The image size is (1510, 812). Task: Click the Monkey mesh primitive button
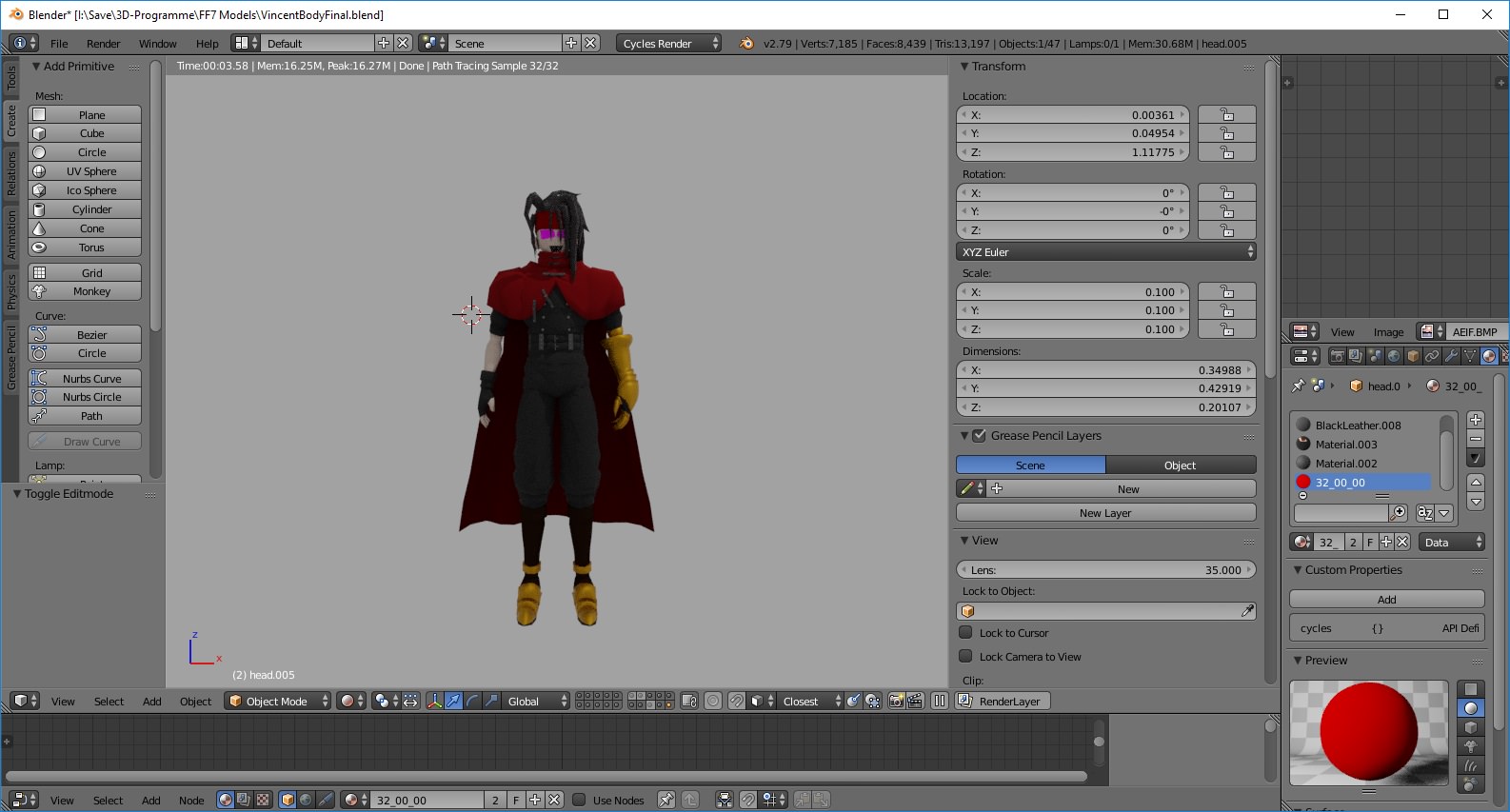(x=85, y=292)
